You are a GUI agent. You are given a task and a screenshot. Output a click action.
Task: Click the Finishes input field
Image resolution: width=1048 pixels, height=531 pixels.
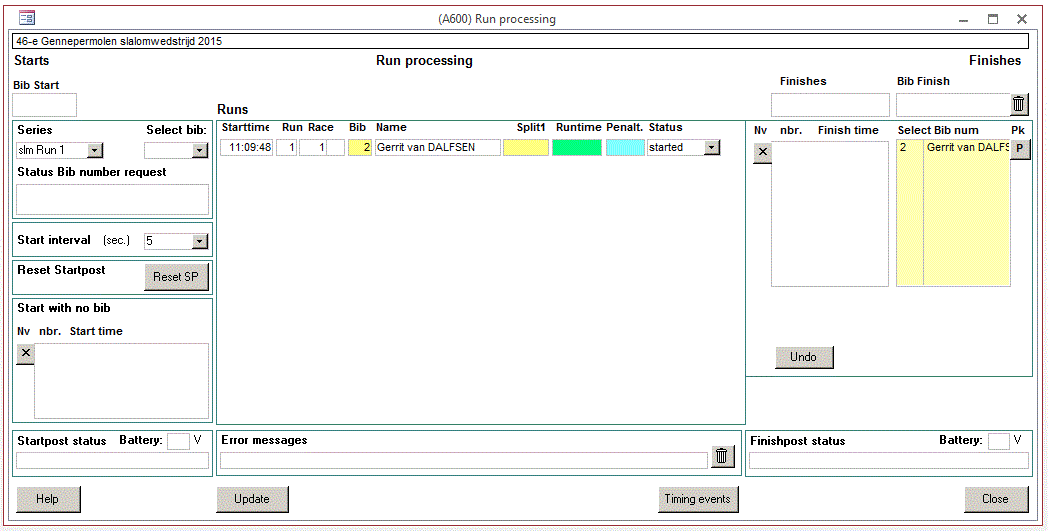(x=830, y=105)
